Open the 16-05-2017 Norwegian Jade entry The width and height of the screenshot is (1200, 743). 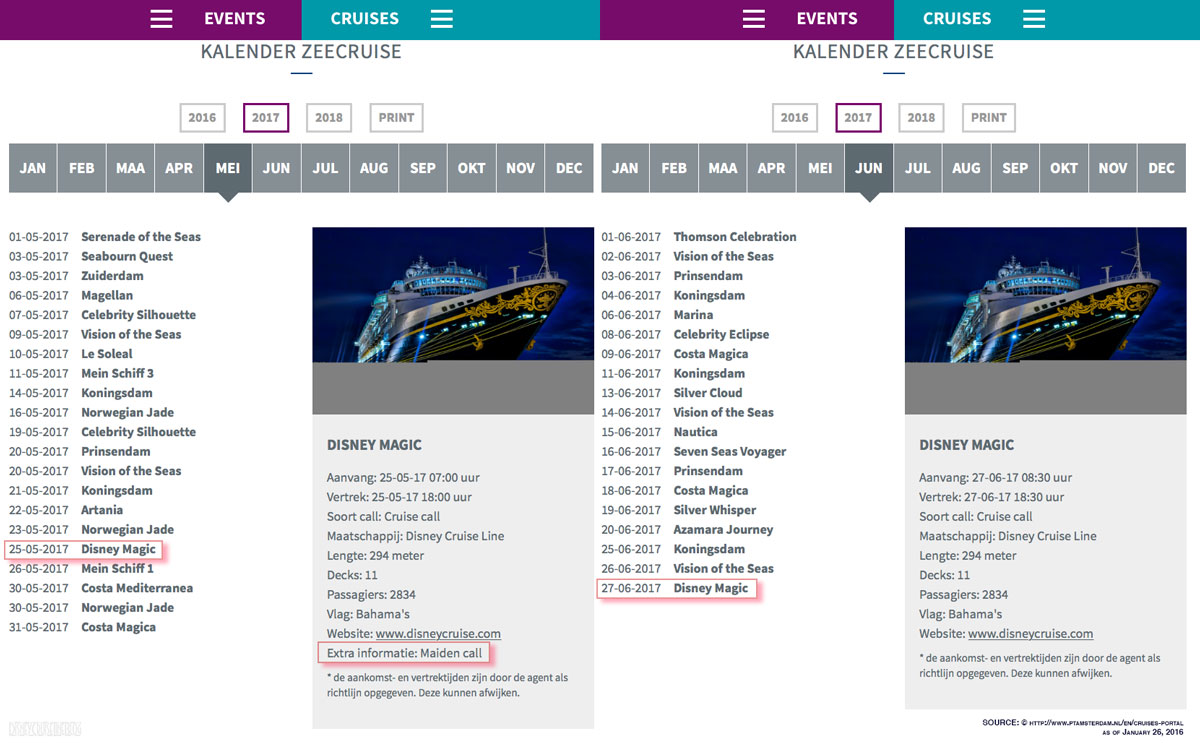[x=92, y=412]
